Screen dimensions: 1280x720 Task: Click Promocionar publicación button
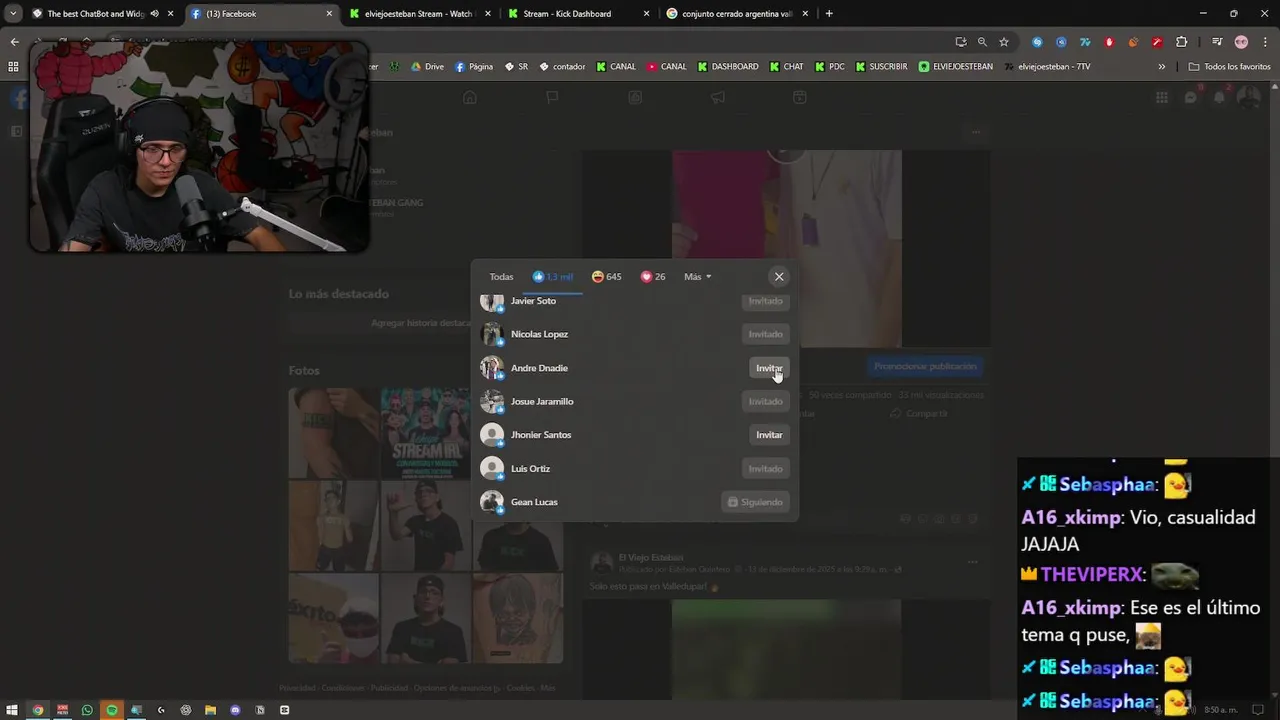(x=925, y=367)
